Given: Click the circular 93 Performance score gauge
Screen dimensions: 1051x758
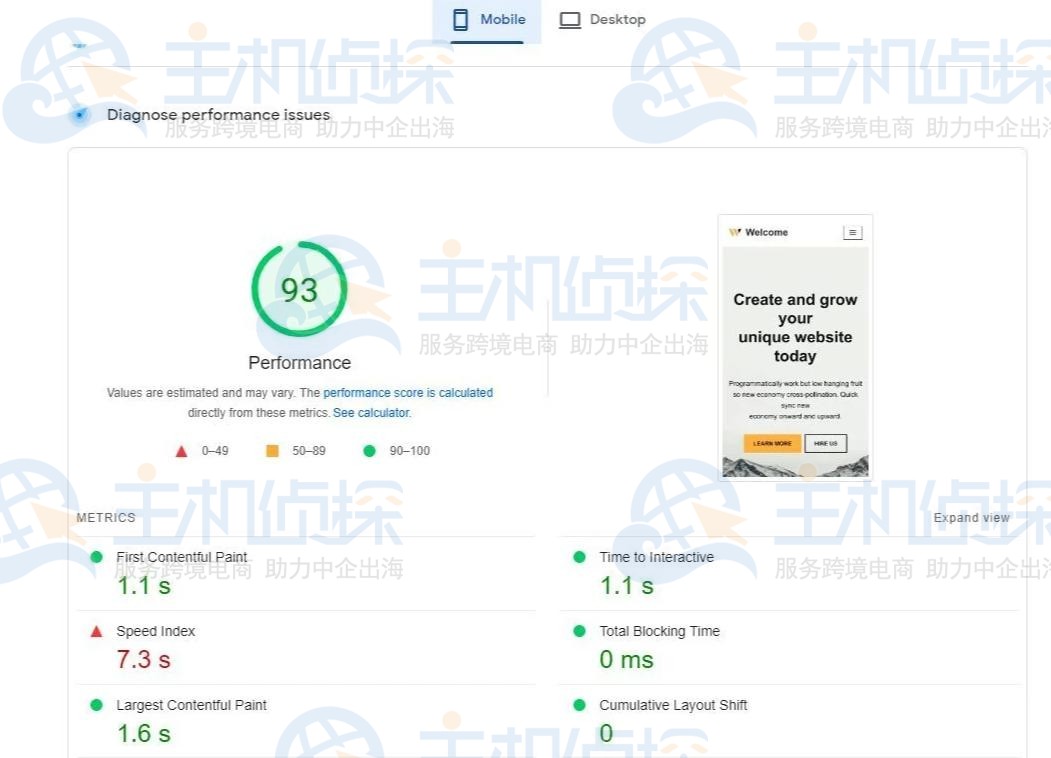Looking at the screenshot, I should pyautogui.click(x=299, y=289).
